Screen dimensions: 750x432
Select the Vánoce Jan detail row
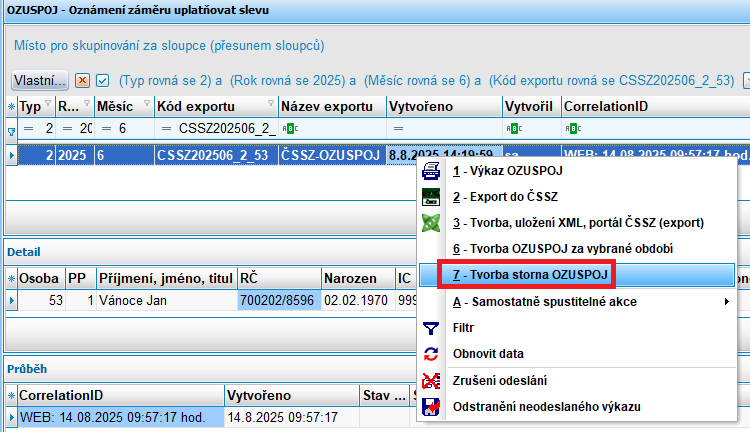click(x=160, y=300)
